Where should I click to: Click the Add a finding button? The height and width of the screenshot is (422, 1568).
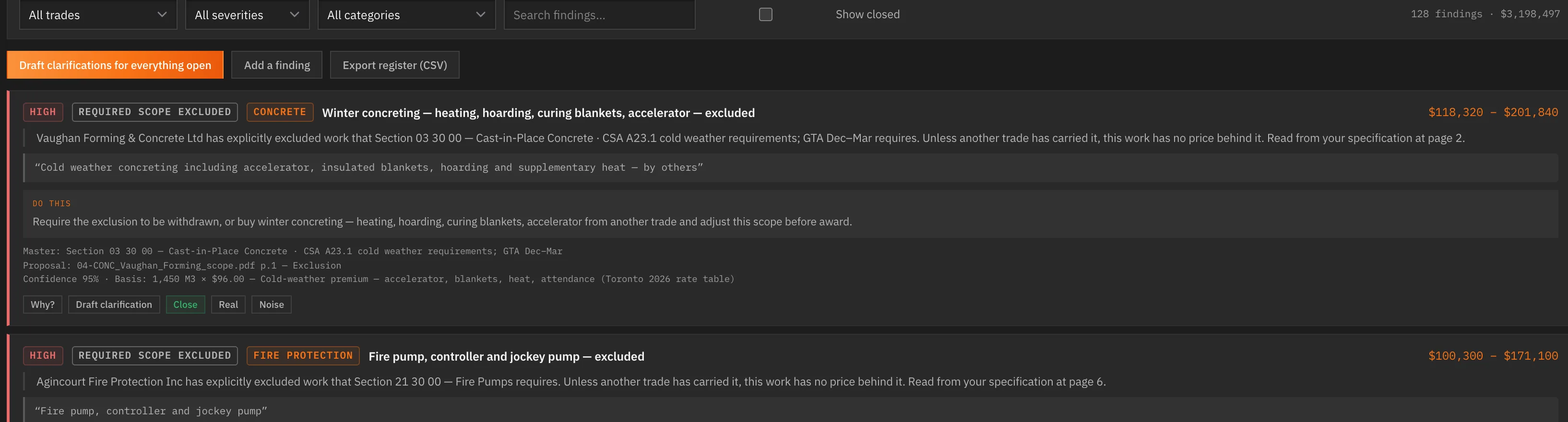tap(277, 65)
